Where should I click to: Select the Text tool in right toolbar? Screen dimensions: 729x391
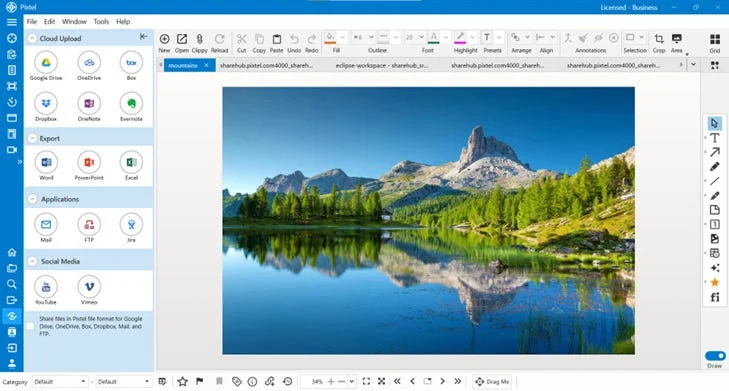point(715,138)
